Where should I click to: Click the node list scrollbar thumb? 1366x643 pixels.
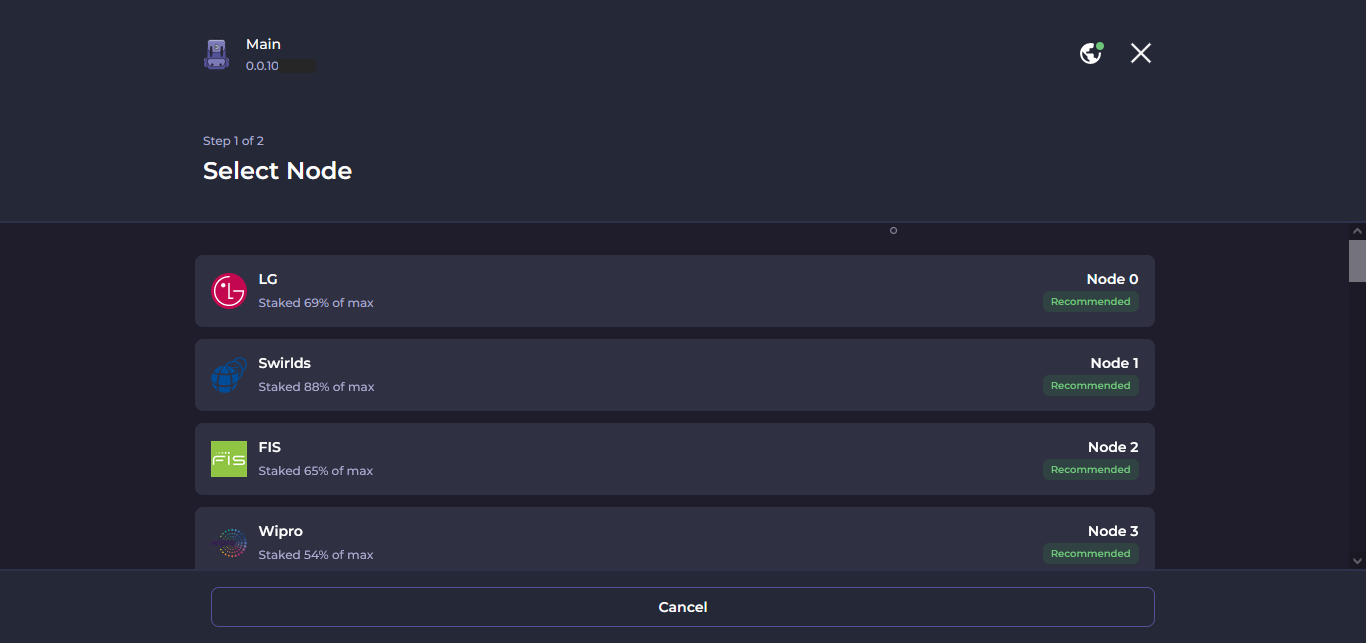[x=1357, y=260]
